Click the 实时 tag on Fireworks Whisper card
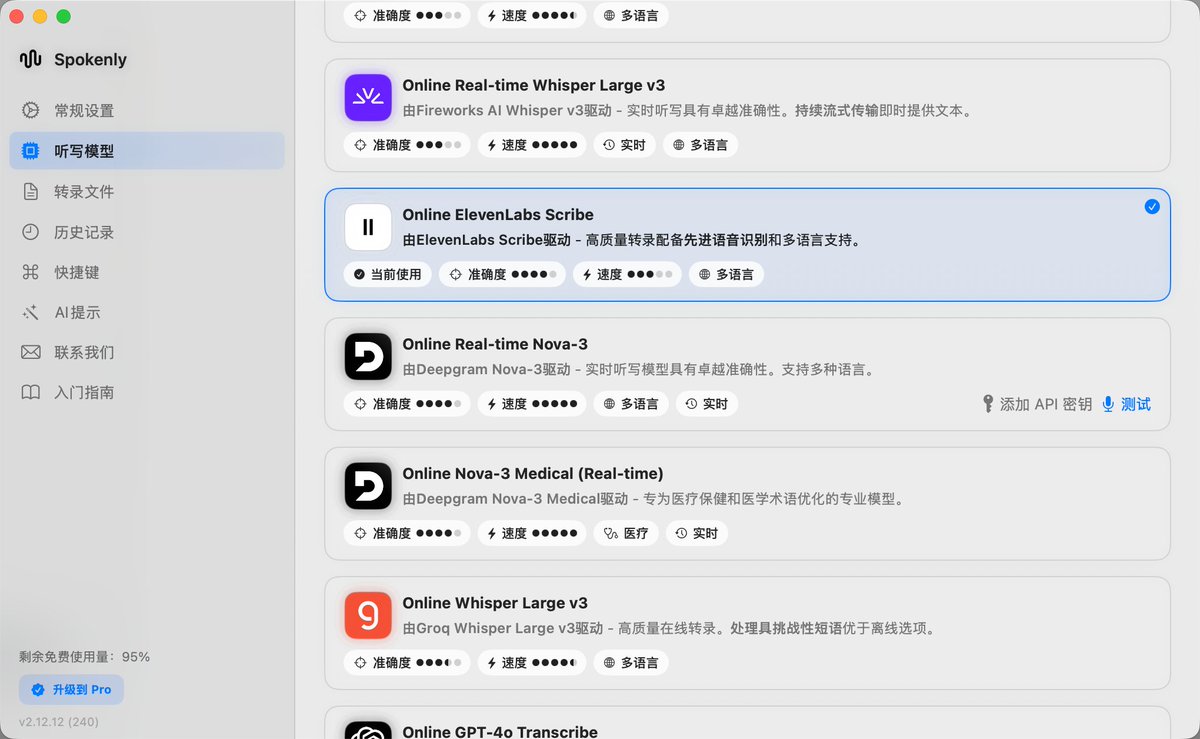The image size is (1200, 739). coord(625,145)
